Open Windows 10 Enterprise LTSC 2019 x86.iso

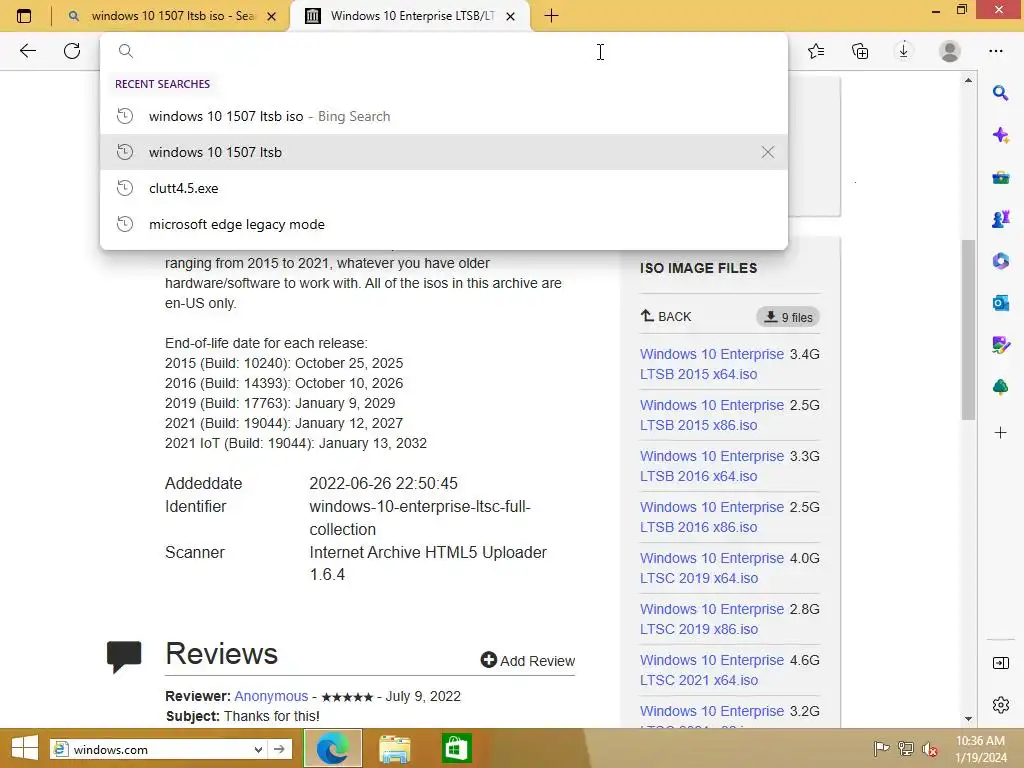click(x=712, y=618)
